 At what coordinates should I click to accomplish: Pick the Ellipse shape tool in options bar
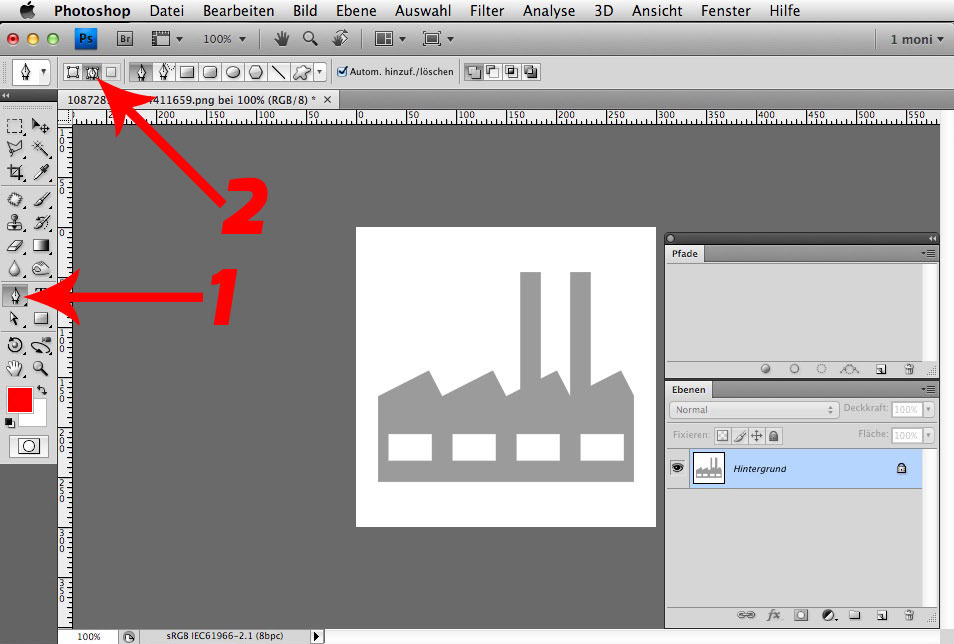pyautogui.click(x=232, y=72)
